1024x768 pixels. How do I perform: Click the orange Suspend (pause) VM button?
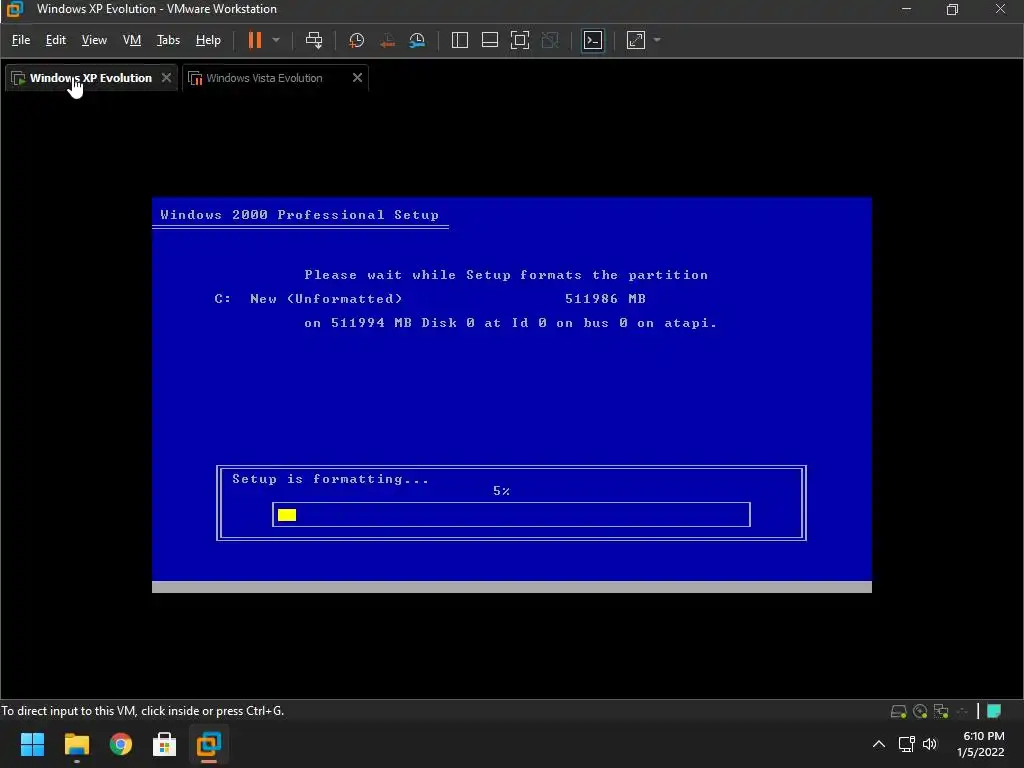click(x=255, y=40)
